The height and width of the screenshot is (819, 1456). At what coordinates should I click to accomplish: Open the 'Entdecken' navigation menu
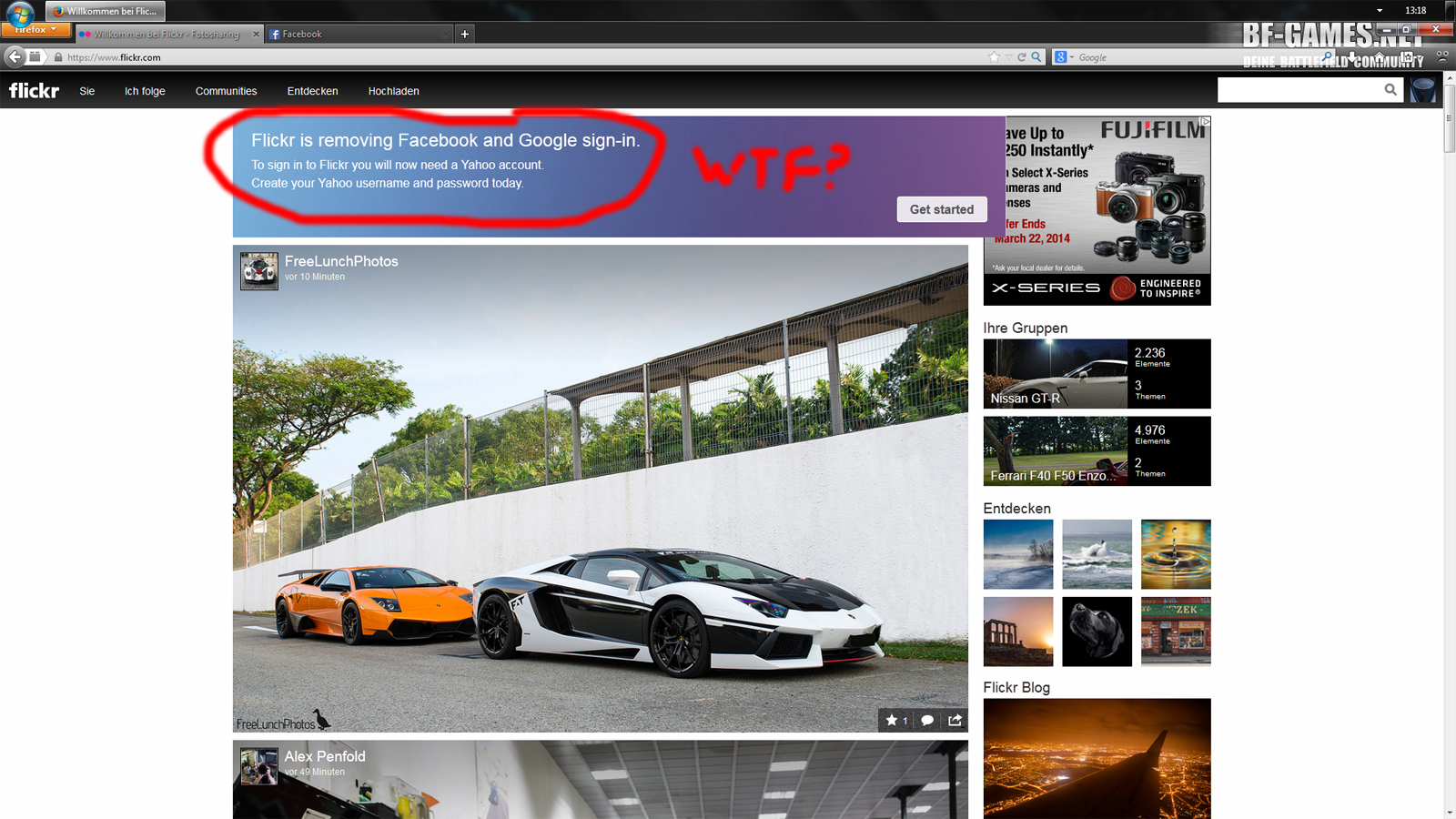click(x=312, y=91)
